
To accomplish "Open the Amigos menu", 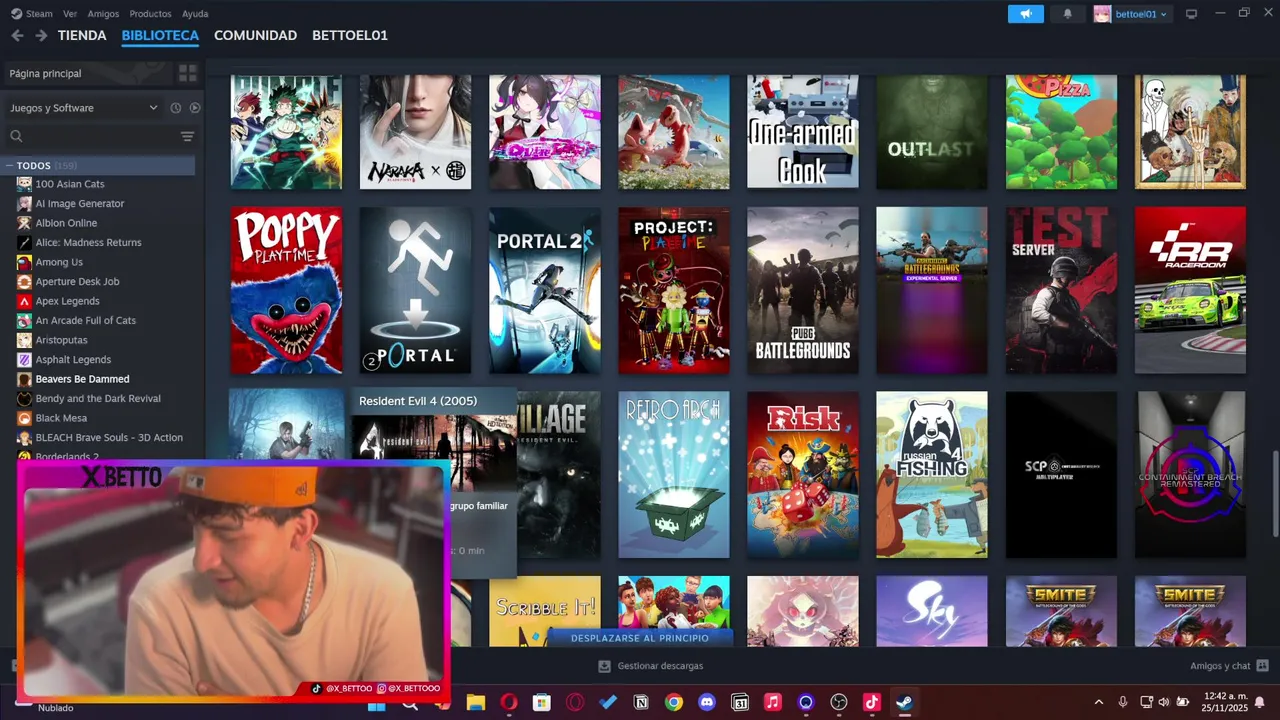I will point(103,14).
